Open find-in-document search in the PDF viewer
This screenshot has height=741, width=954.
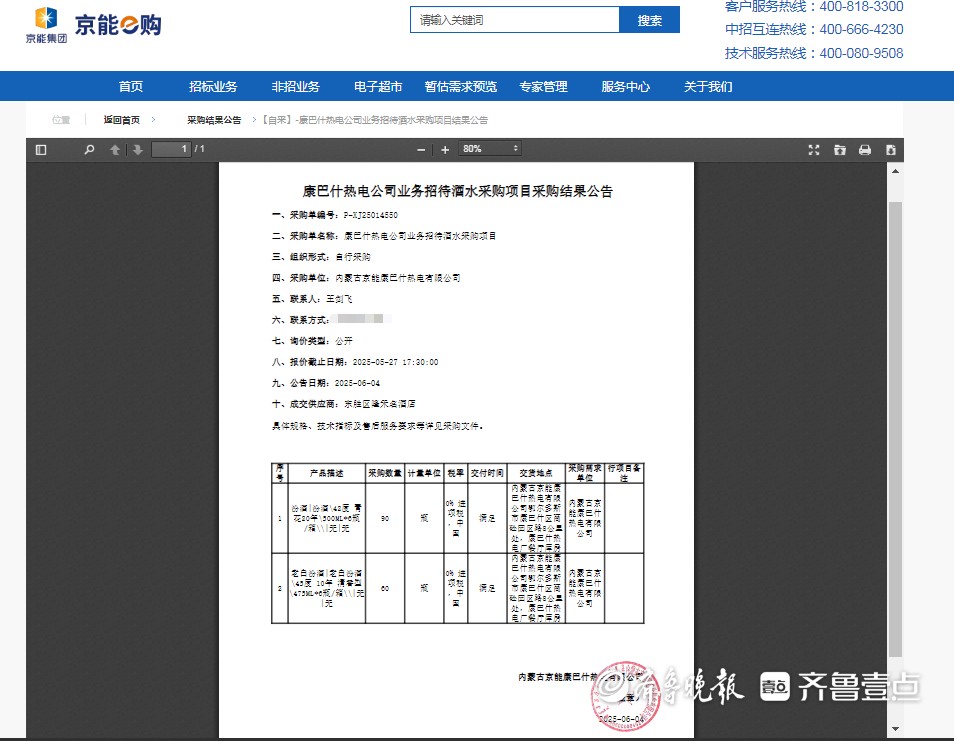pyautogui.click(x=89, y=150)
